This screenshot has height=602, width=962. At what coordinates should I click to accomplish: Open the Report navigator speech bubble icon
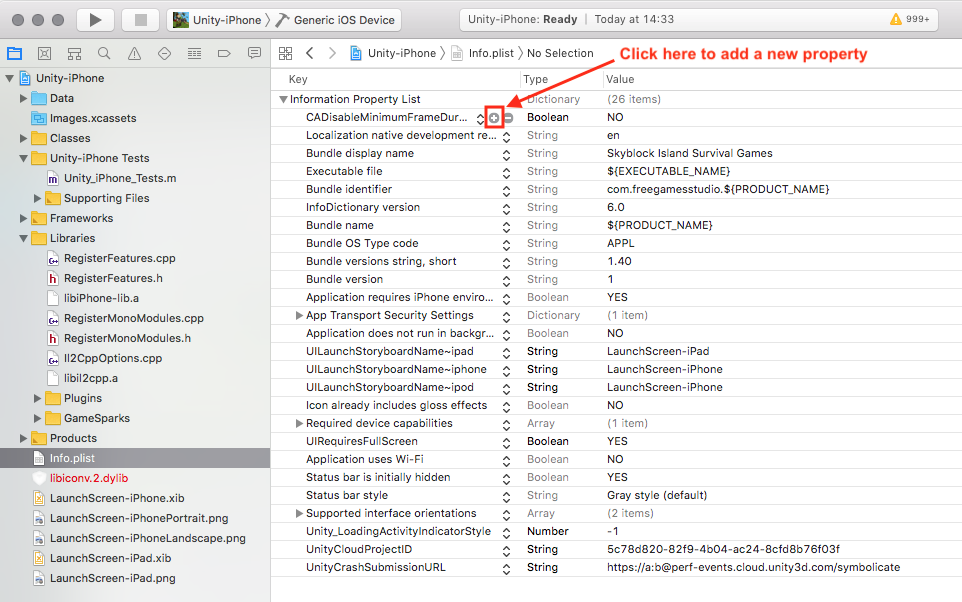(254, 53)
